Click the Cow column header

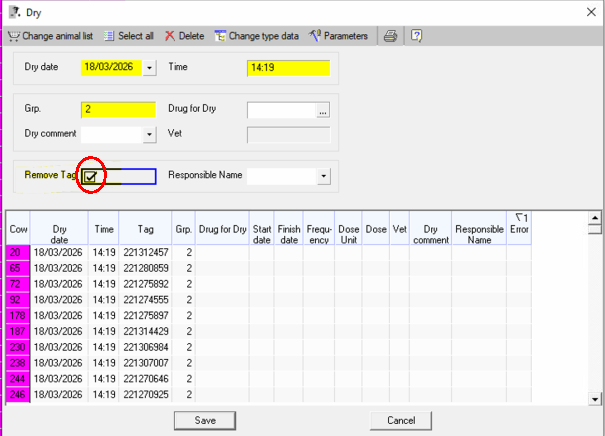18,228
